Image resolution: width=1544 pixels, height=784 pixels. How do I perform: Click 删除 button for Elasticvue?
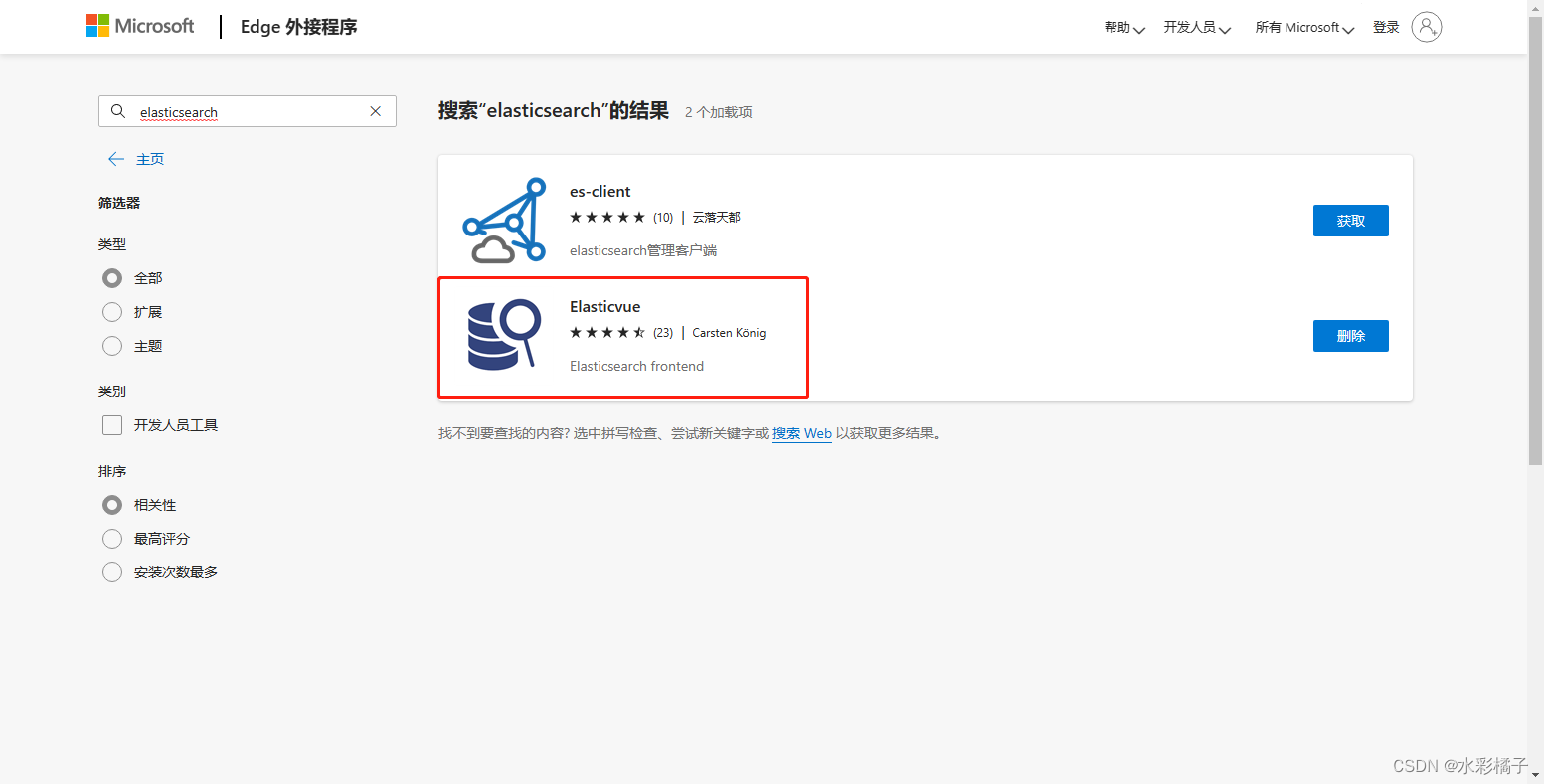pos(1350,336)
